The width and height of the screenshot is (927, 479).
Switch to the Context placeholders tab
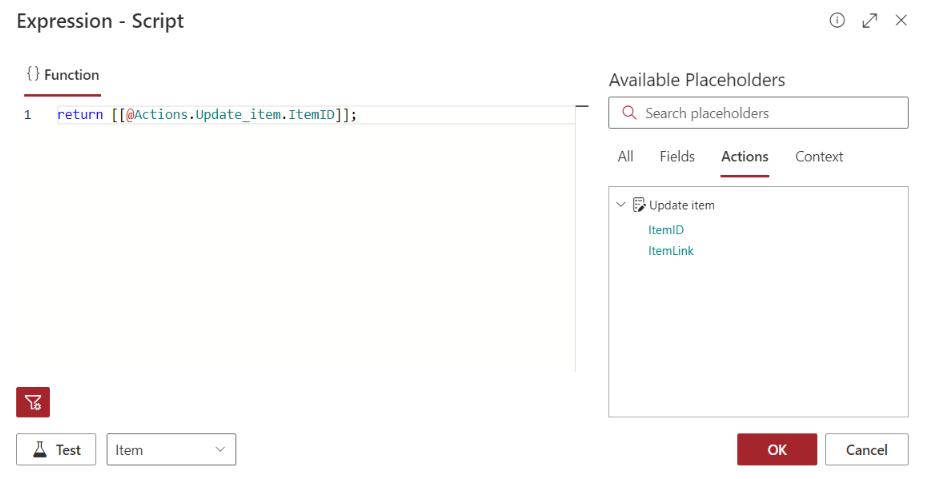point(819,157)
